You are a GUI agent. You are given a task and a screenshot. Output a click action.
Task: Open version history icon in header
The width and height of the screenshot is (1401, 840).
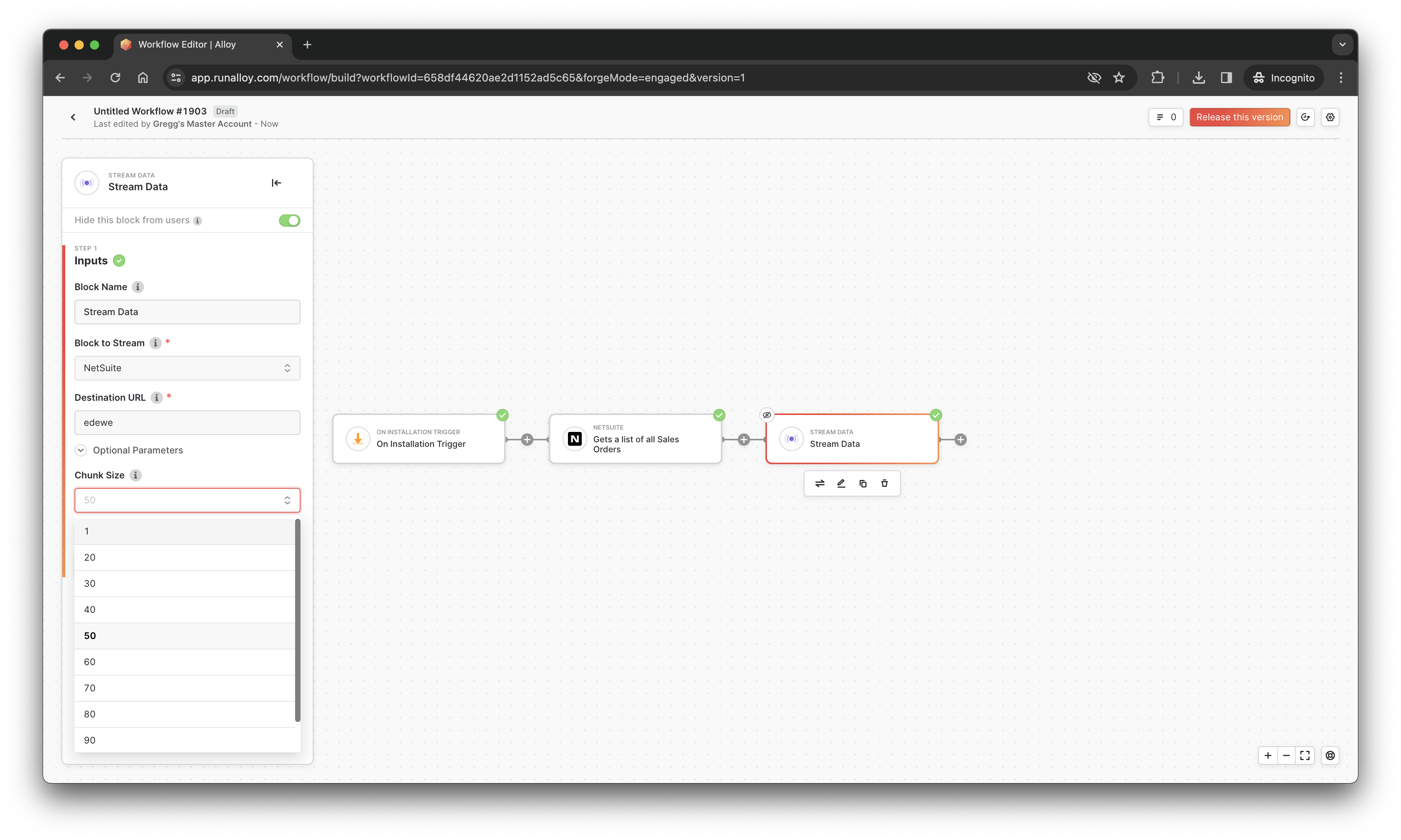tap(1305, 117)
